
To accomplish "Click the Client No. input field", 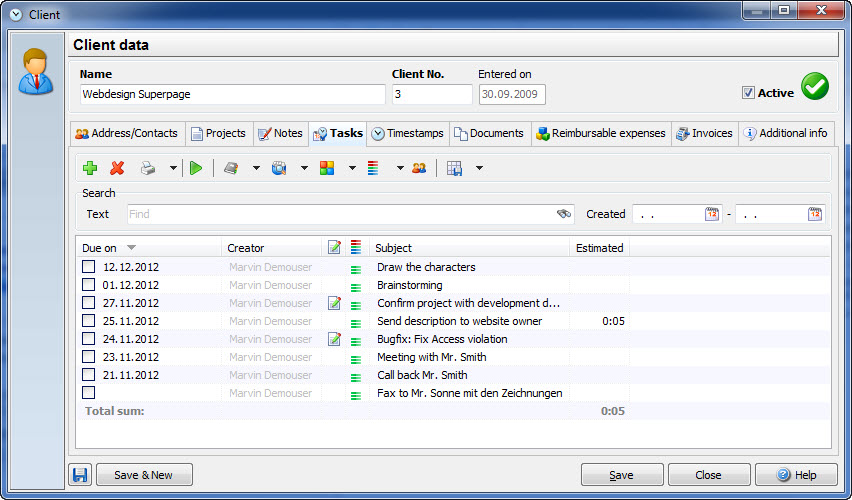I will (x=432, y=94).
